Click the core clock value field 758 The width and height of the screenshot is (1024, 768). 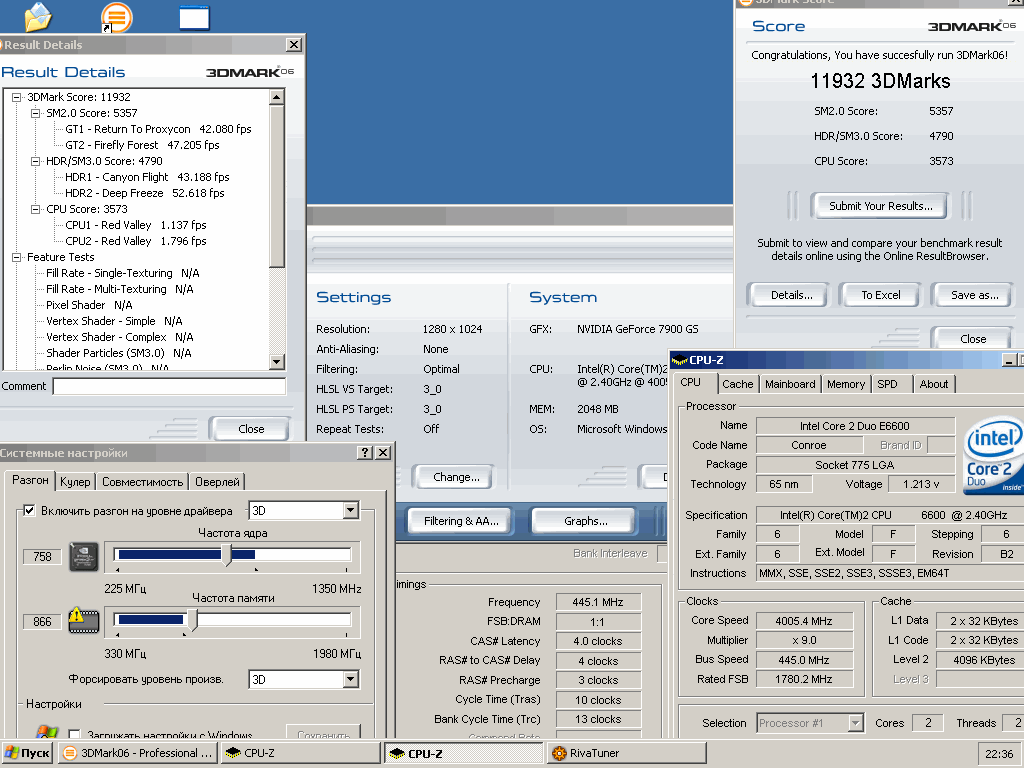point(42,556)
